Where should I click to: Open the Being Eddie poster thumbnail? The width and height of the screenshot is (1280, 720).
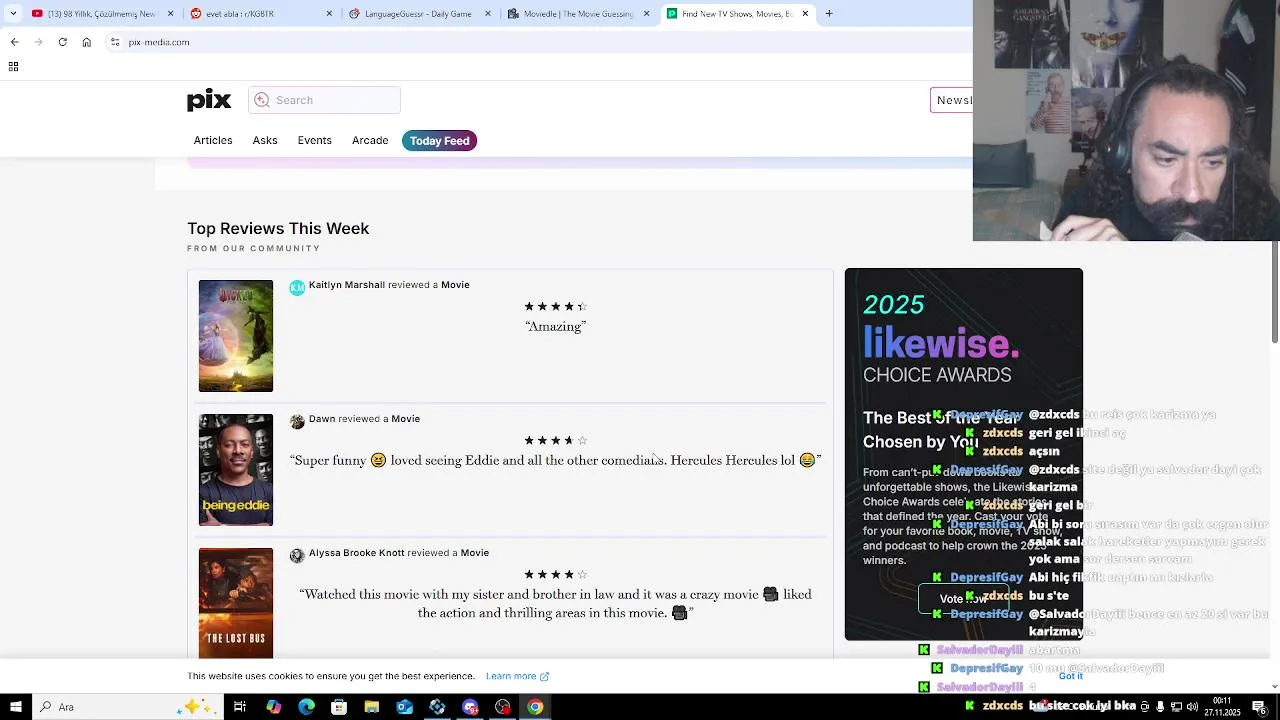(236, 470)
